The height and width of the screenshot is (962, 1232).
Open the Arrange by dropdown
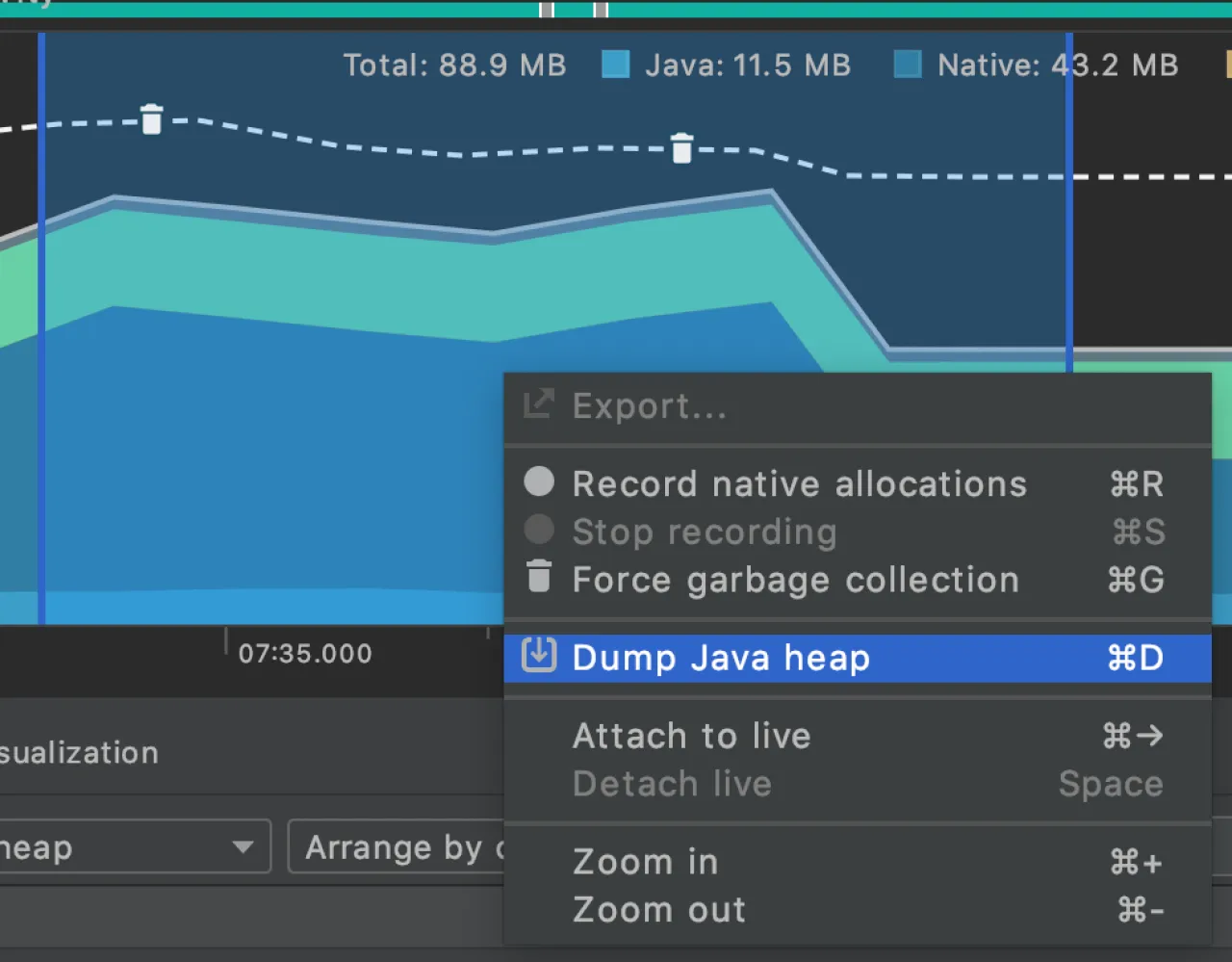pyautogui.click(x=397, y=847)
